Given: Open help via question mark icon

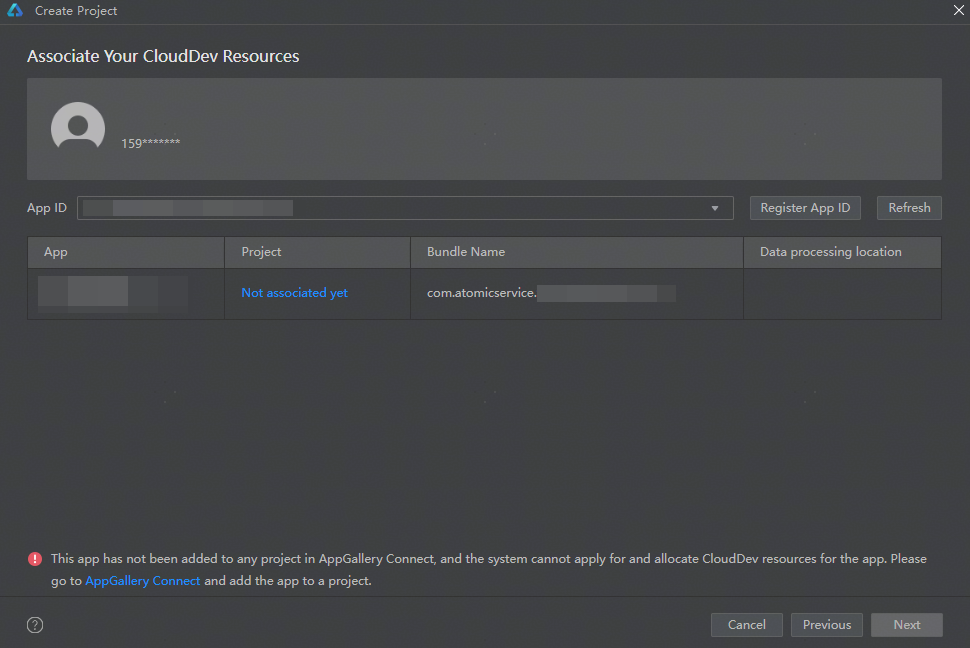Looking at the screenshot, I should point(35,625).
